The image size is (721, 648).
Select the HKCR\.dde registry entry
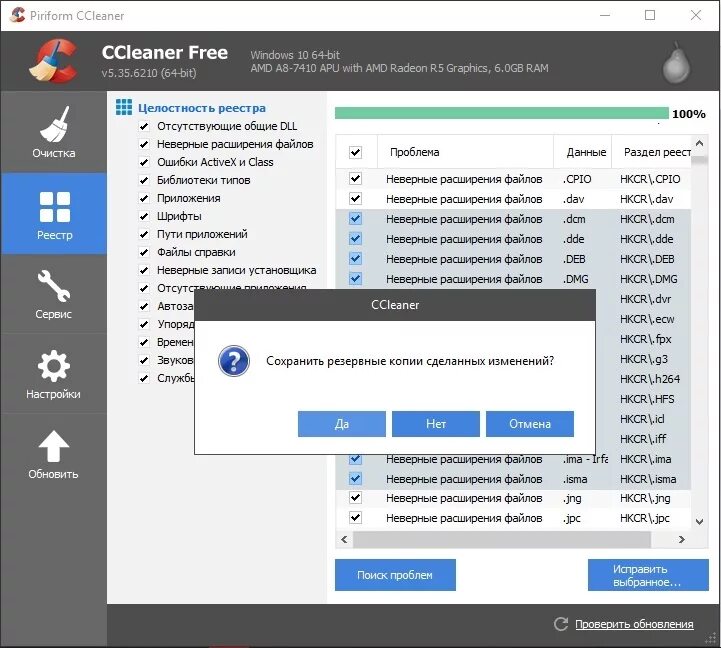coord(646,239)
